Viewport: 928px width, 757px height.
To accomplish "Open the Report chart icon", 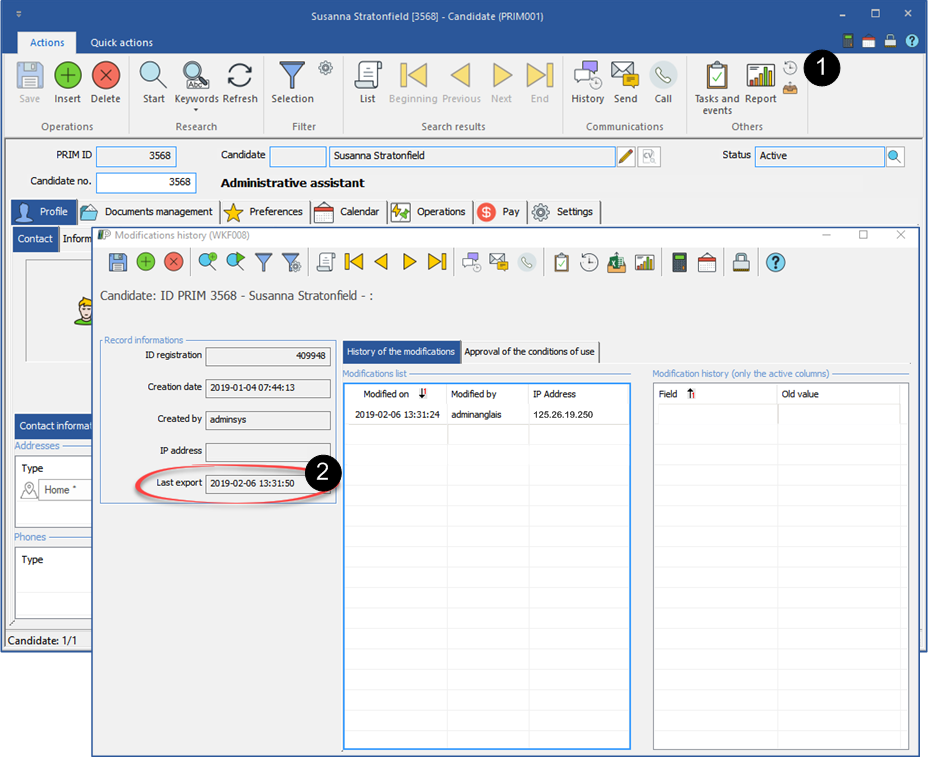I will [x=761, y=76].
